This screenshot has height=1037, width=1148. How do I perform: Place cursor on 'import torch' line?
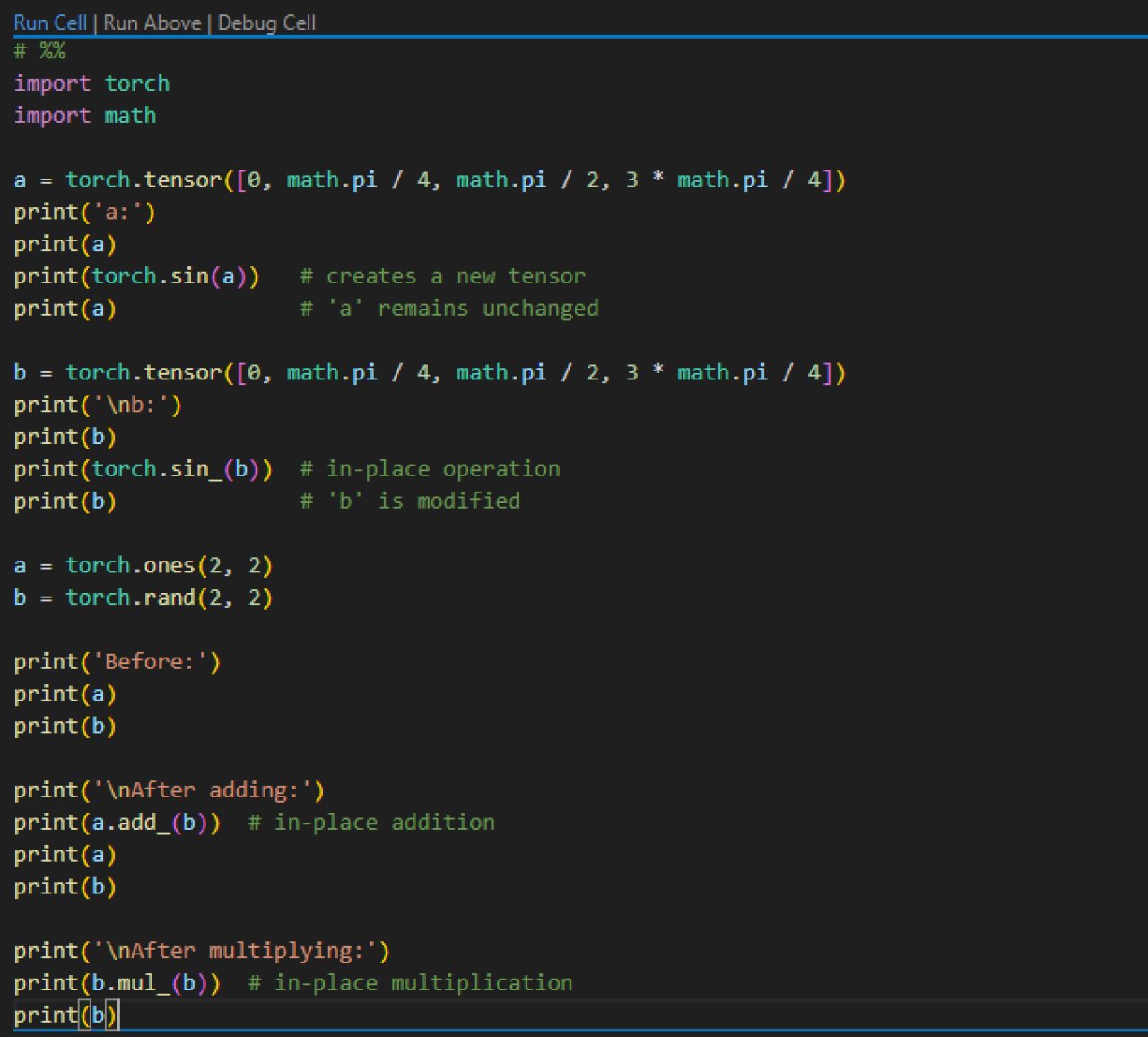tap(91, 83)
